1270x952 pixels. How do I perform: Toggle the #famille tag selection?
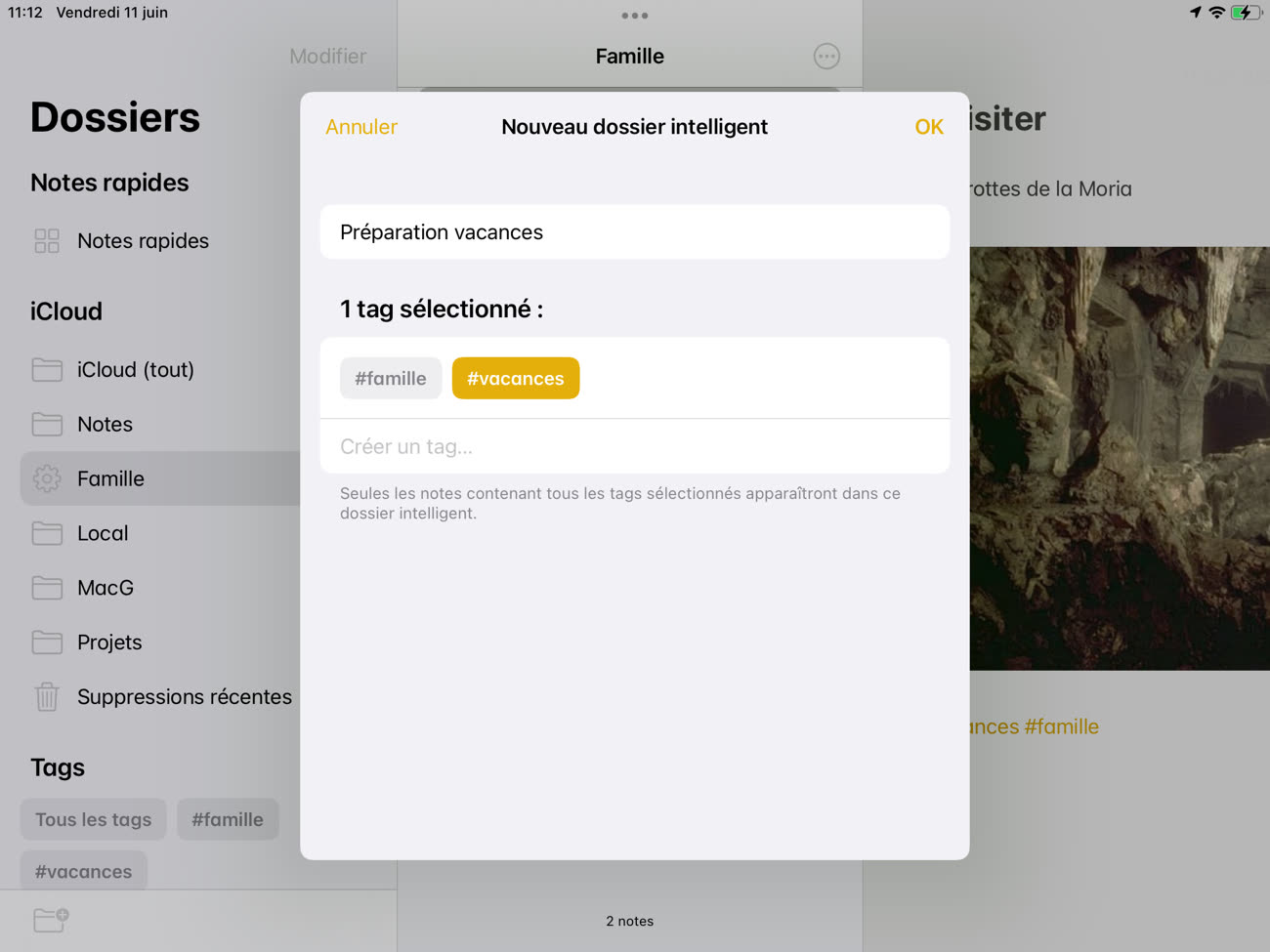point(391,378)
